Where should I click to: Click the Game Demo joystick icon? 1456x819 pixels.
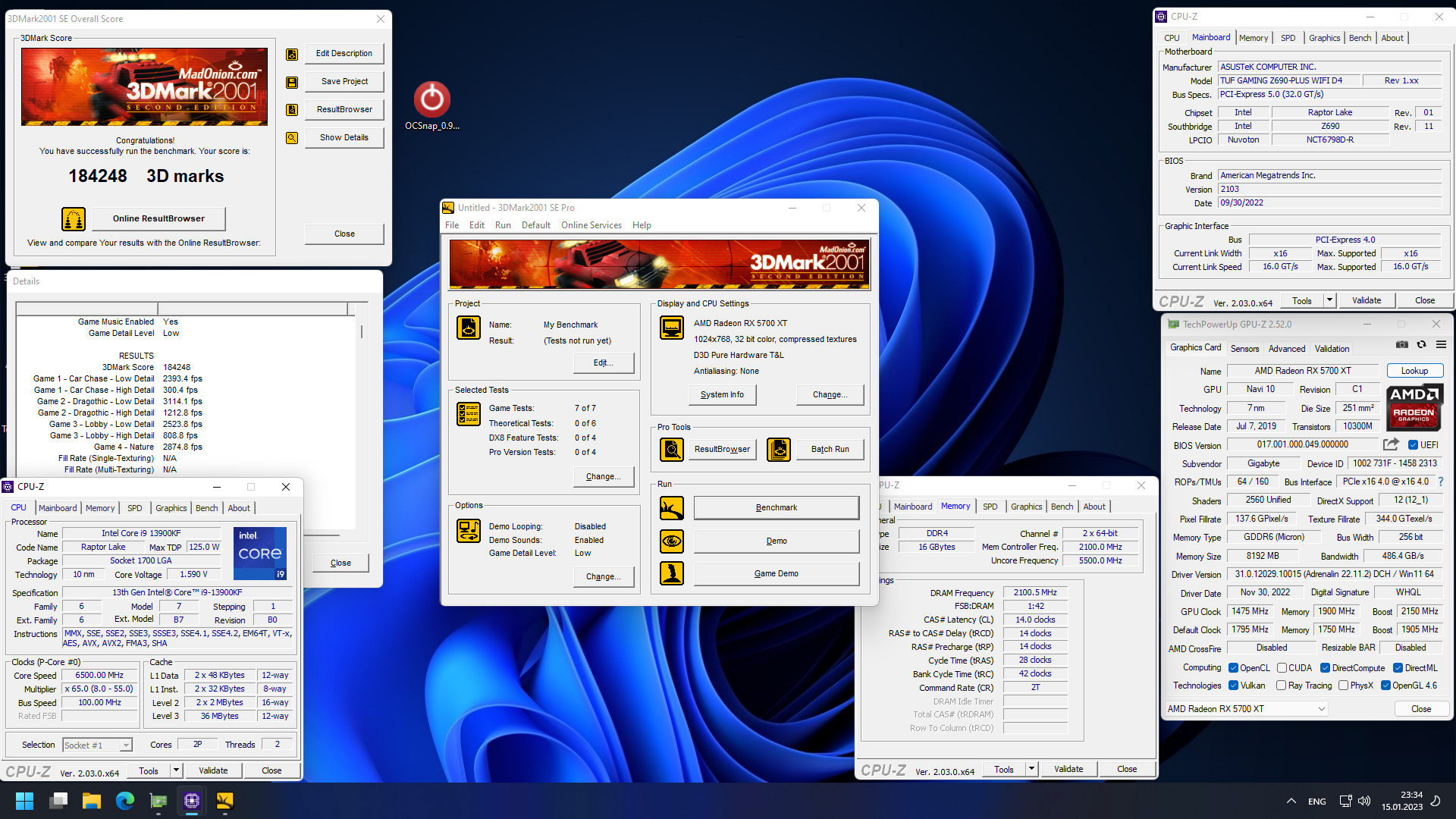672,573
